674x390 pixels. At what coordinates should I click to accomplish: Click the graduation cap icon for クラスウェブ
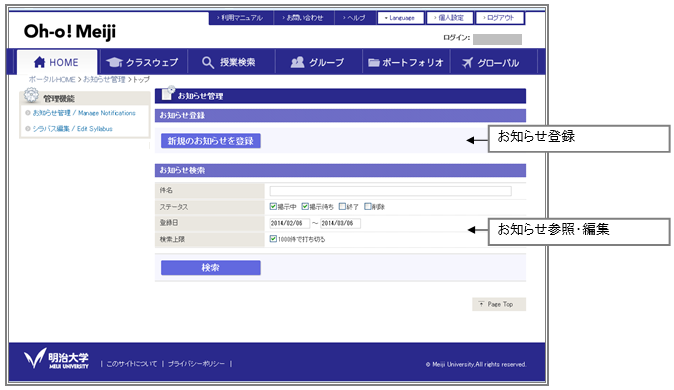tap(114, 62)
